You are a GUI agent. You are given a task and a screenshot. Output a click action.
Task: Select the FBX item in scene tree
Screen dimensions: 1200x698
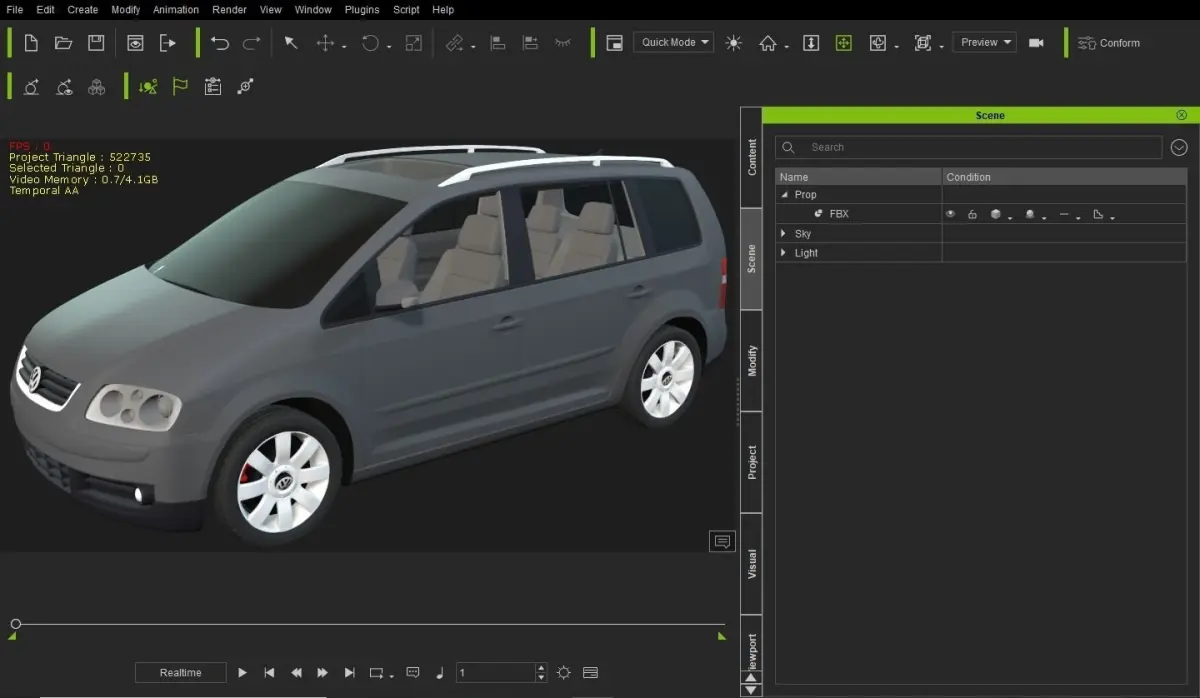839,214
